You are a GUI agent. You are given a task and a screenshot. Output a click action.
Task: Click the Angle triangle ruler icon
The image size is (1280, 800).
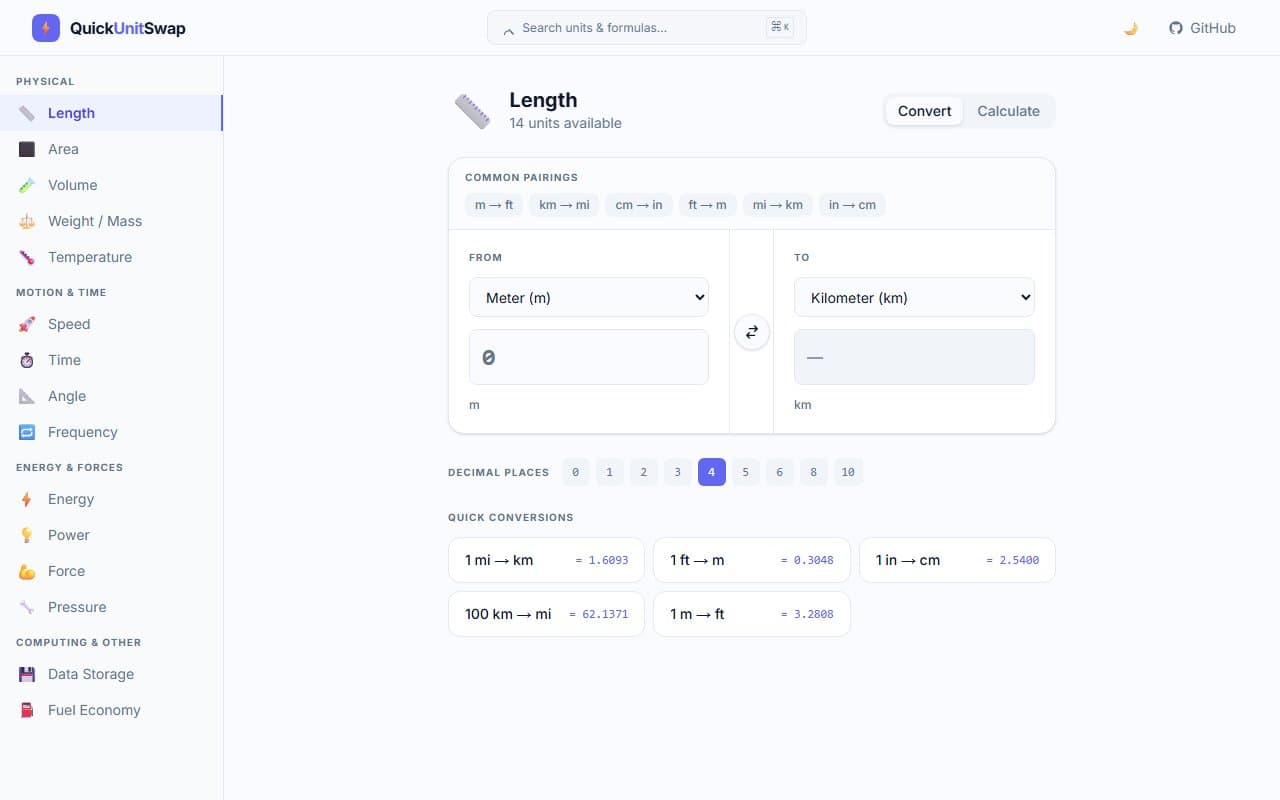point(27,396)
